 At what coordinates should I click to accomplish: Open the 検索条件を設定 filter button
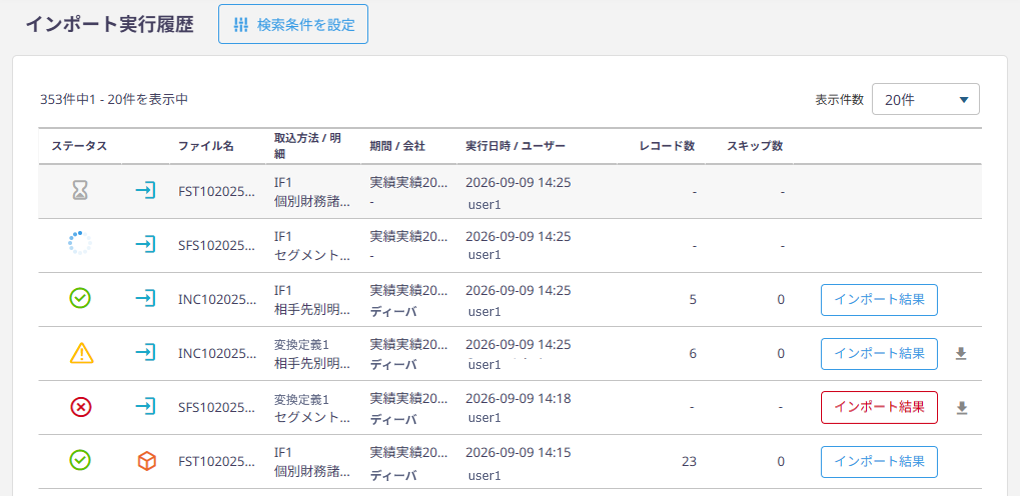pos(293,25)
